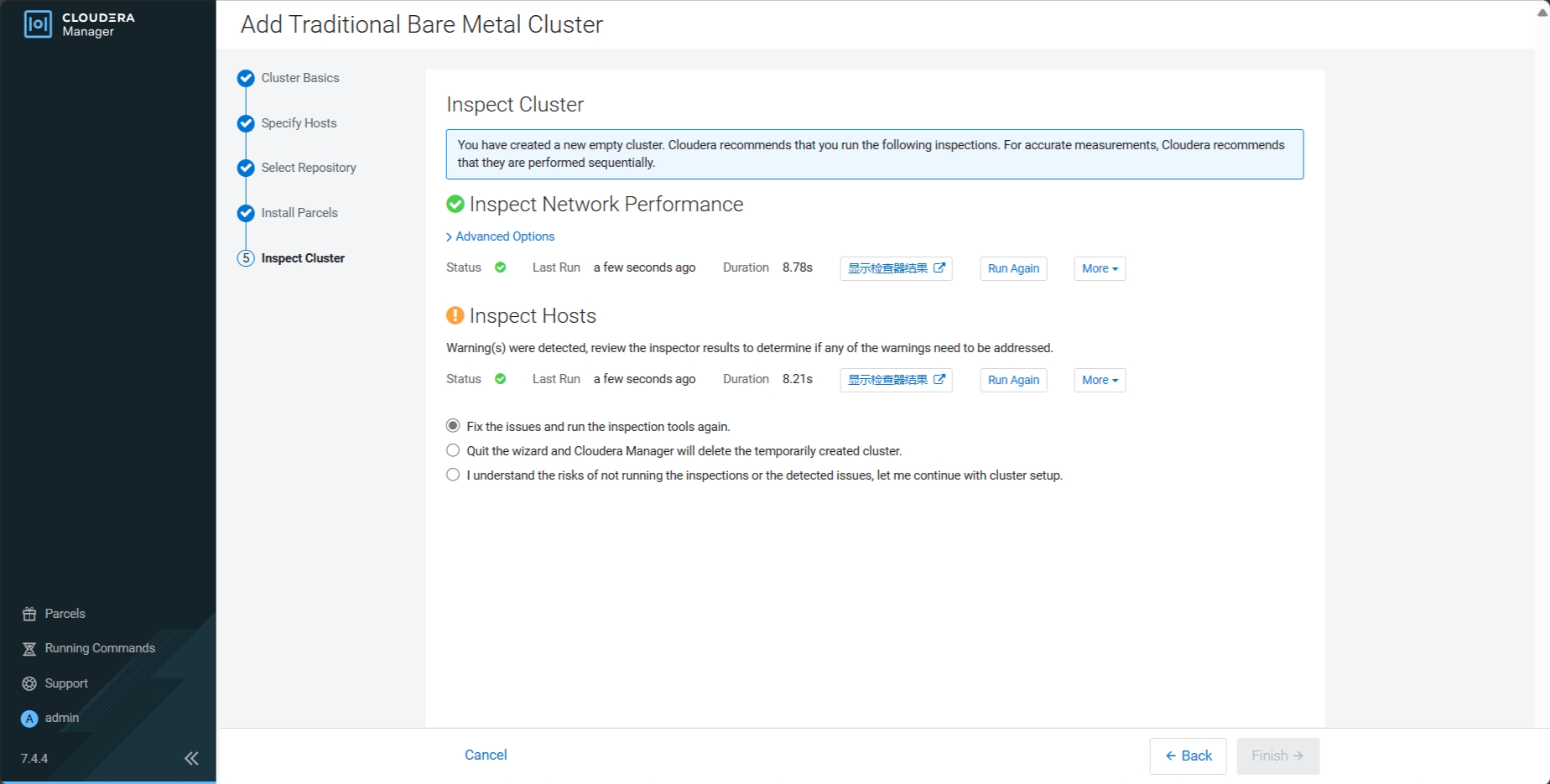The width and height of the screenshot is (1550, 784).
Task: Open the Support menu in sidebar
Action: coord(66,683)
